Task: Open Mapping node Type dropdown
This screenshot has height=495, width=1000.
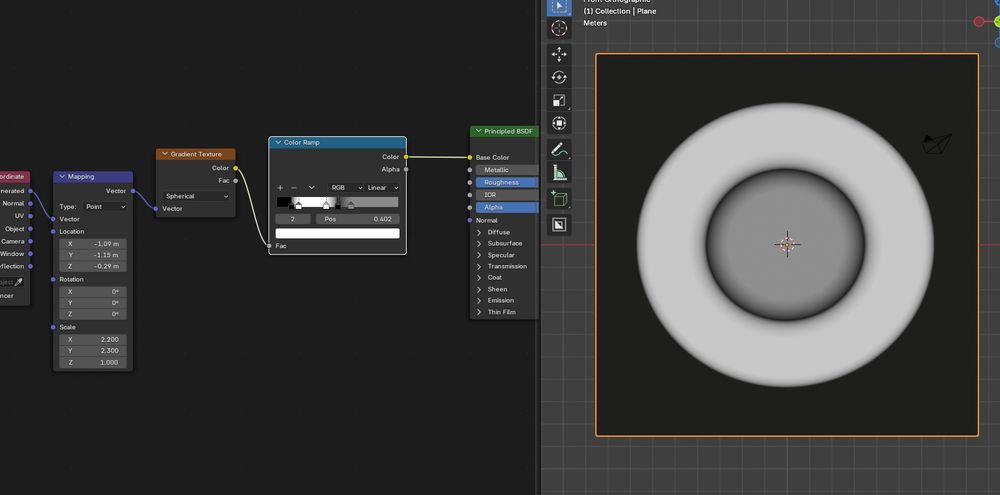Action: 106,206
